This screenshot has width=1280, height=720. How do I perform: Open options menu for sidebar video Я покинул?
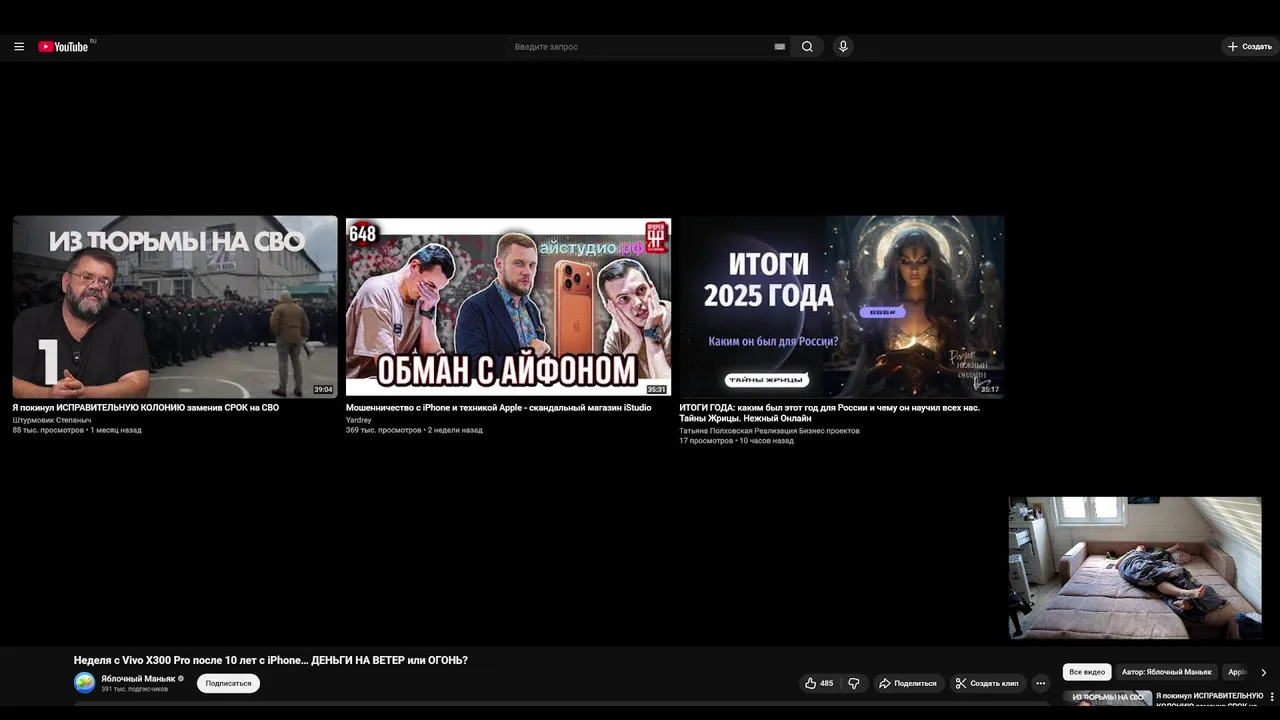(1272, 696)
